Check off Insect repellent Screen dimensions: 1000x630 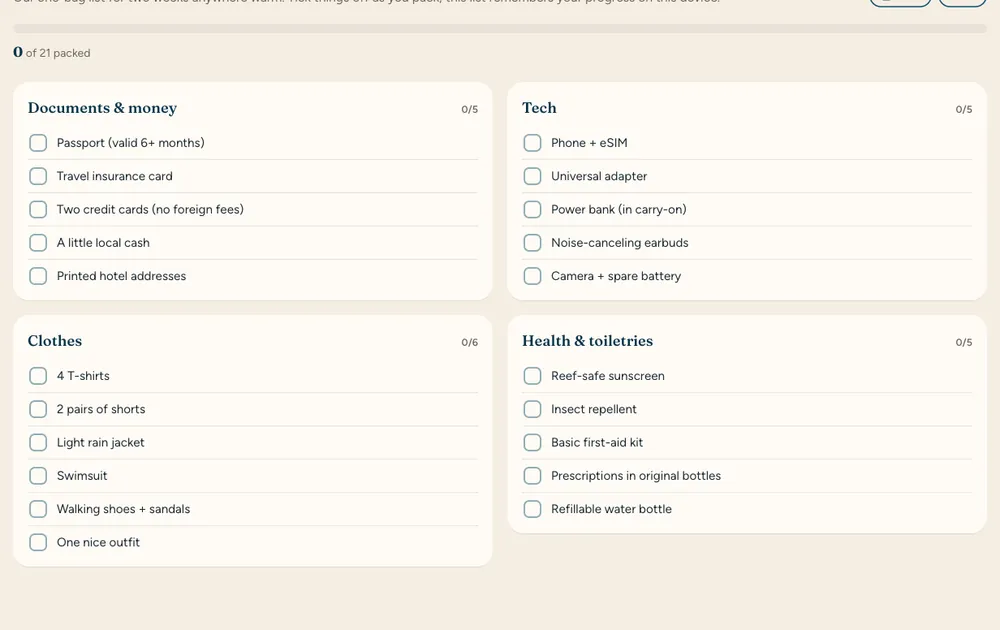pos(533,409)
